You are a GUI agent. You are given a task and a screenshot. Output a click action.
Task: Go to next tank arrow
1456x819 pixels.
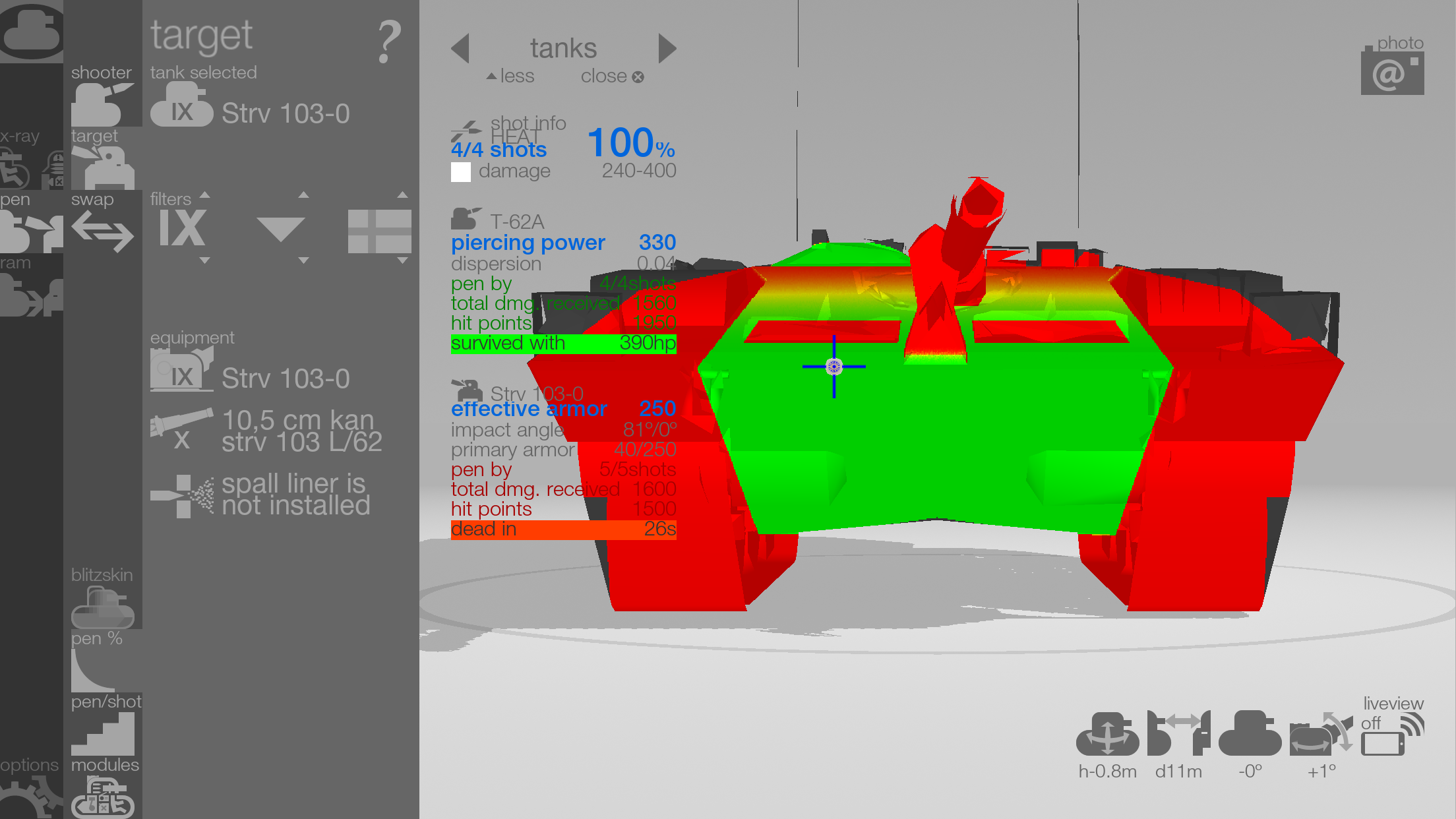[667, 48]
